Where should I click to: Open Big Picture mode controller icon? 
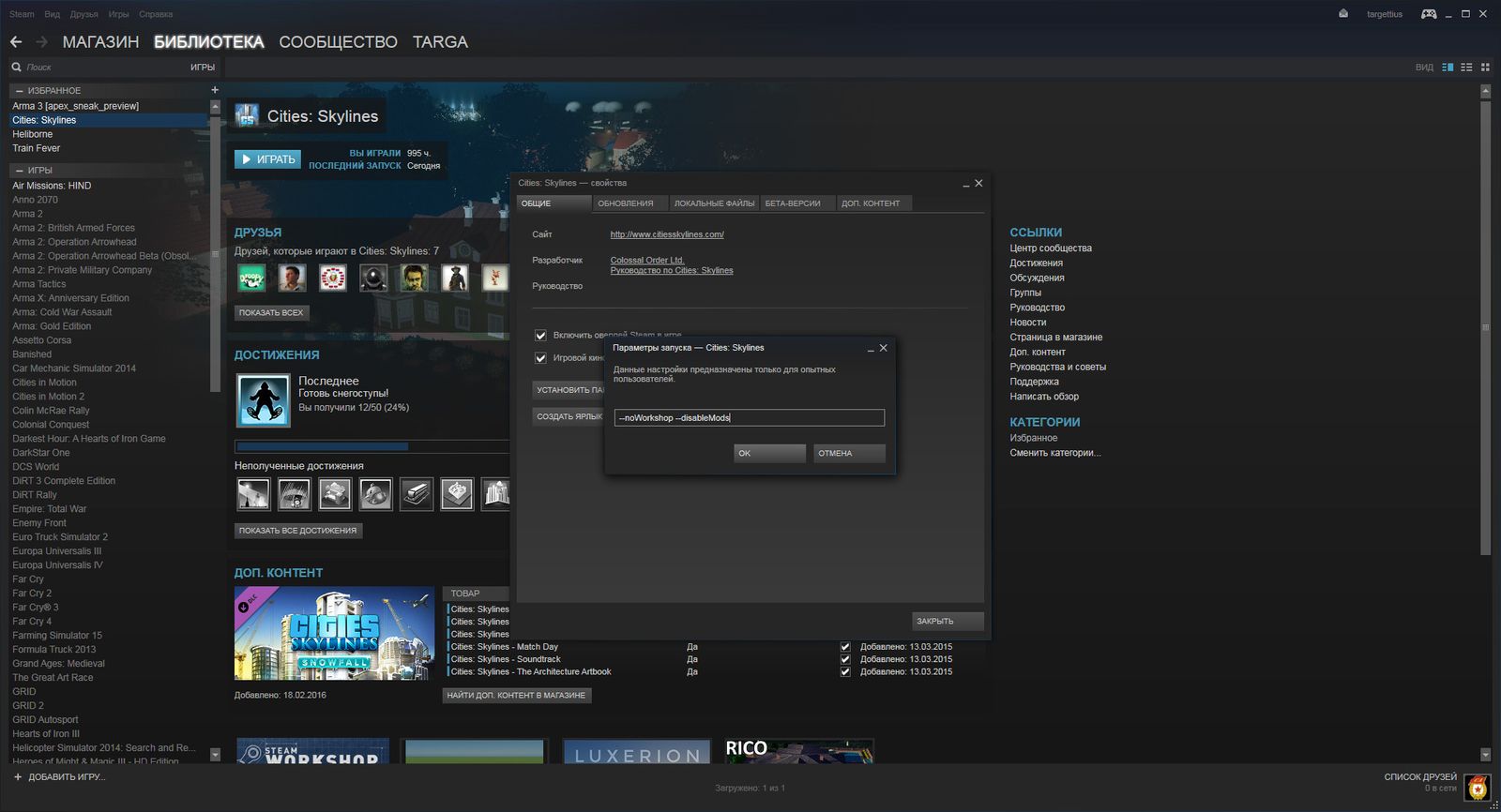coord(1429,14)
